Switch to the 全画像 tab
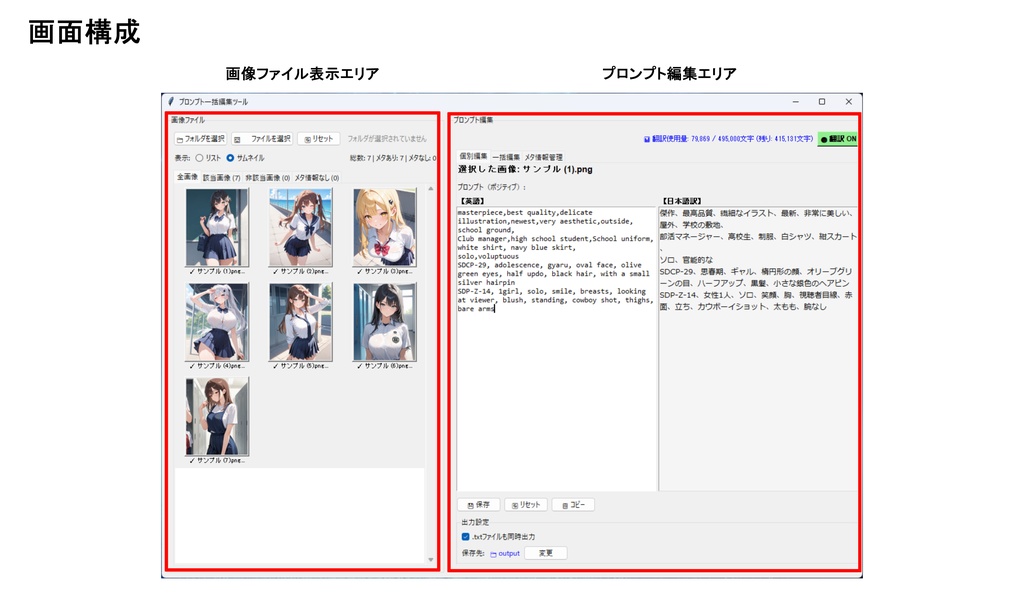 (187, 177)
